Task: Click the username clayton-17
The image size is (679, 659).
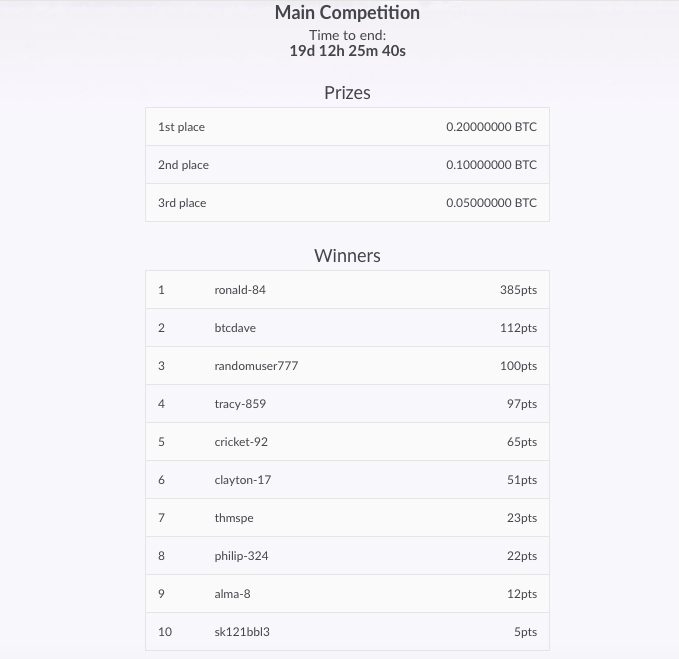Action: (242, 480)
